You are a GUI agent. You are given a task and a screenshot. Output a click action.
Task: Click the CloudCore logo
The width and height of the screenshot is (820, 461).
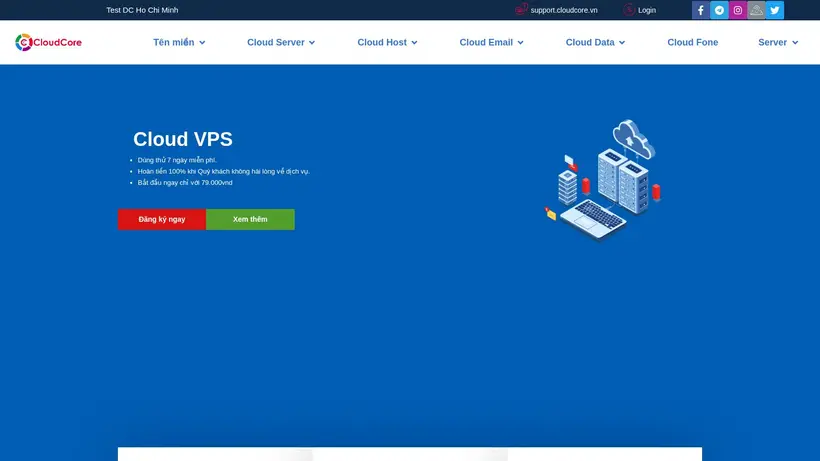pyautogui.click(x=48, y=42)
